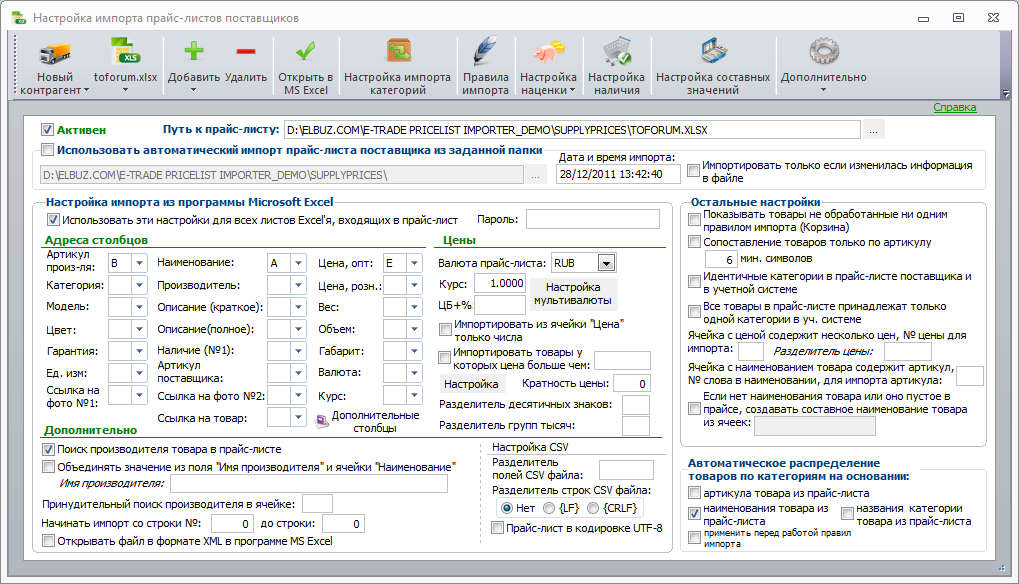Expand Валюта прайс-листа RUB dropdown
Viewport: 1019px width, 584px height.
[606, 263]
